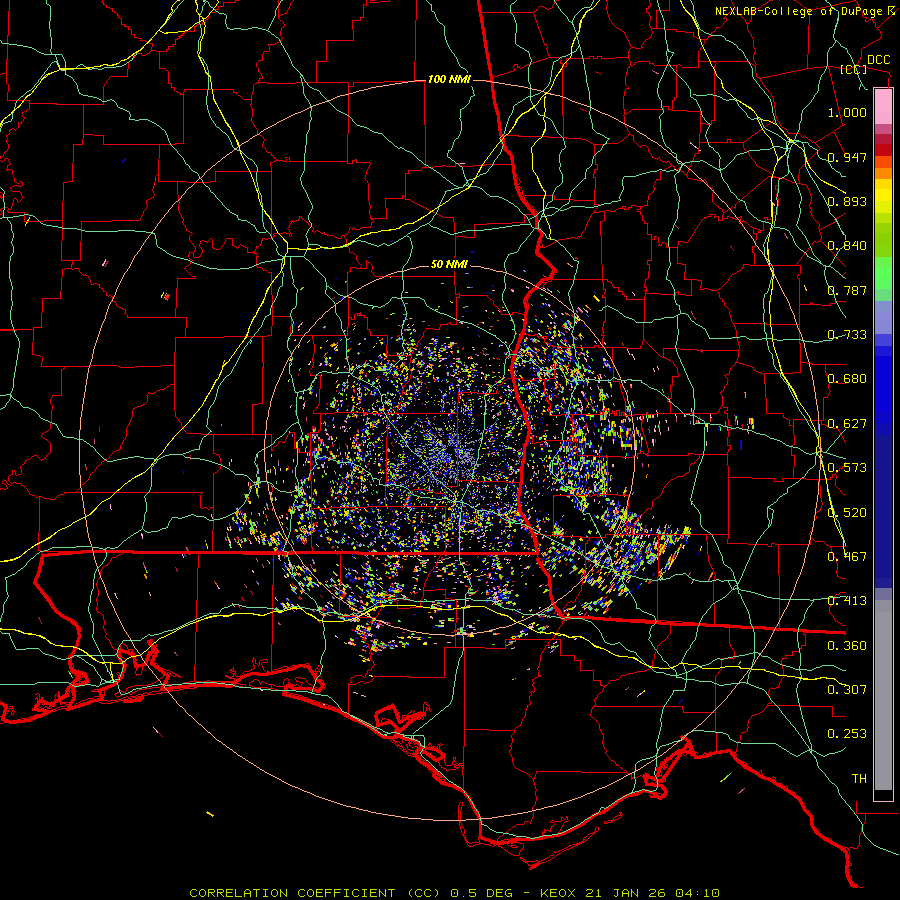Click the [CC] units label

coord(854,69)
